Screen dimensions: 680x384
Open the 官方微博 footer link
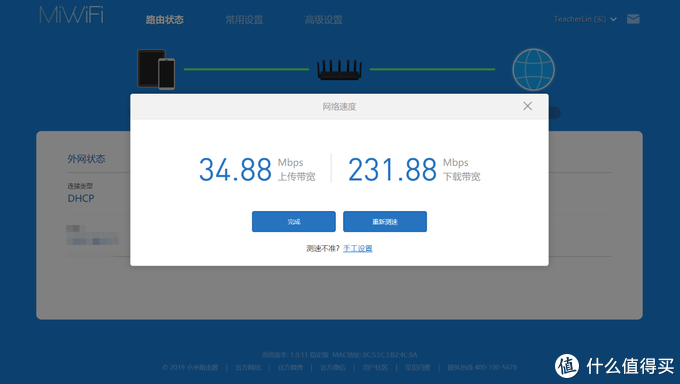[x=290, y=368]
